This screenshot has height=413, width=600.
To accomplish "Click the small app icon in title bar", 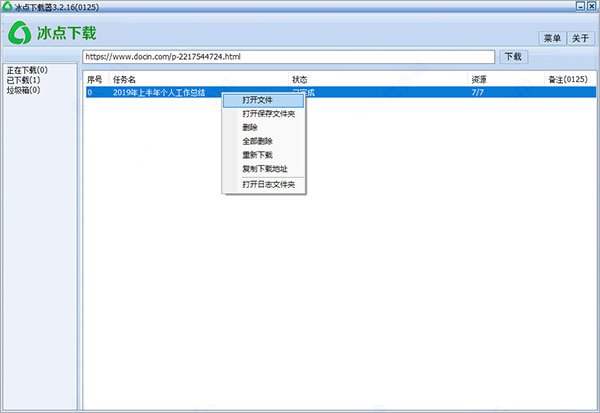I will tap(7, 6).
